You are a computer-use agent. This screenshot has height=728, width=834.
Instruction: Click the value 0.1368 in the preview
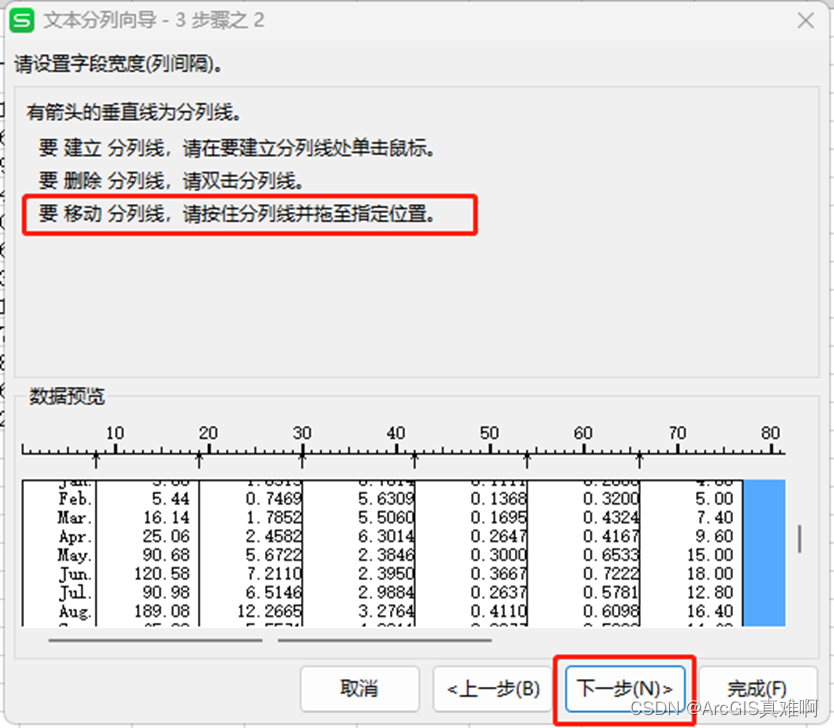pyautogui.click(x=498, y=499)
